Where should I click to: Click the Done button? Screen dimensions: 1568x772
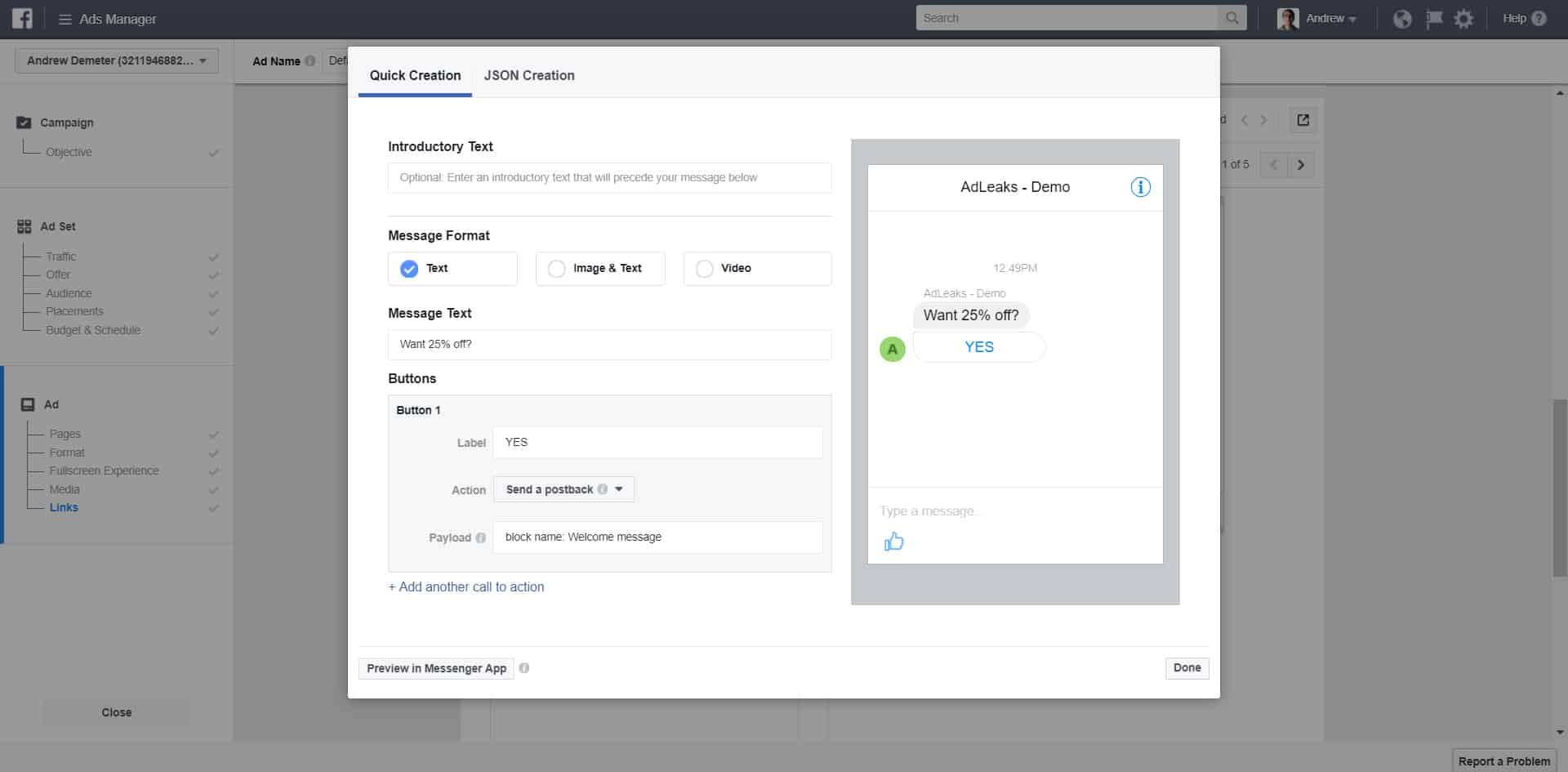(1187, 668)
